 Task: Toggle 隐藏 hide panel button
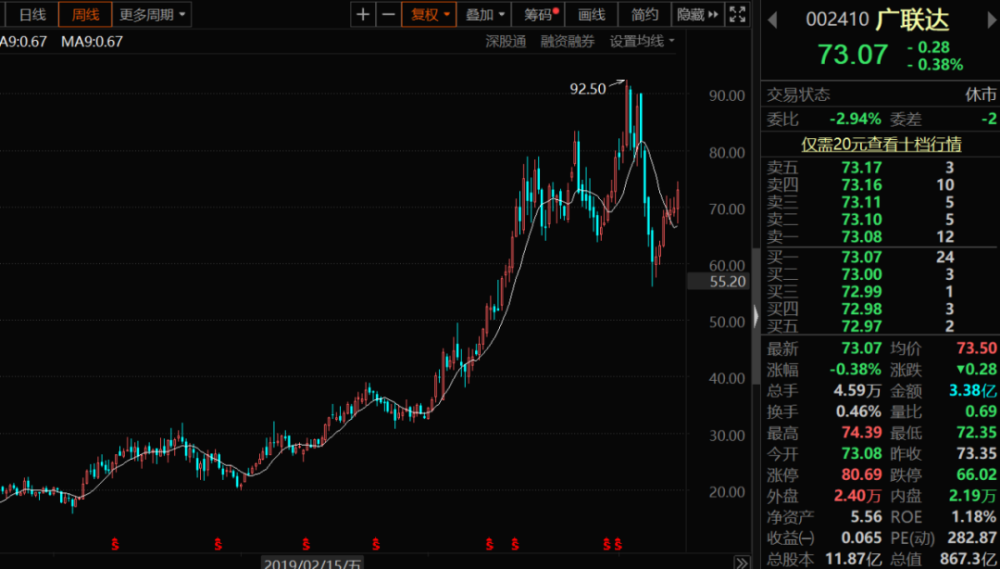coord(698,14)
